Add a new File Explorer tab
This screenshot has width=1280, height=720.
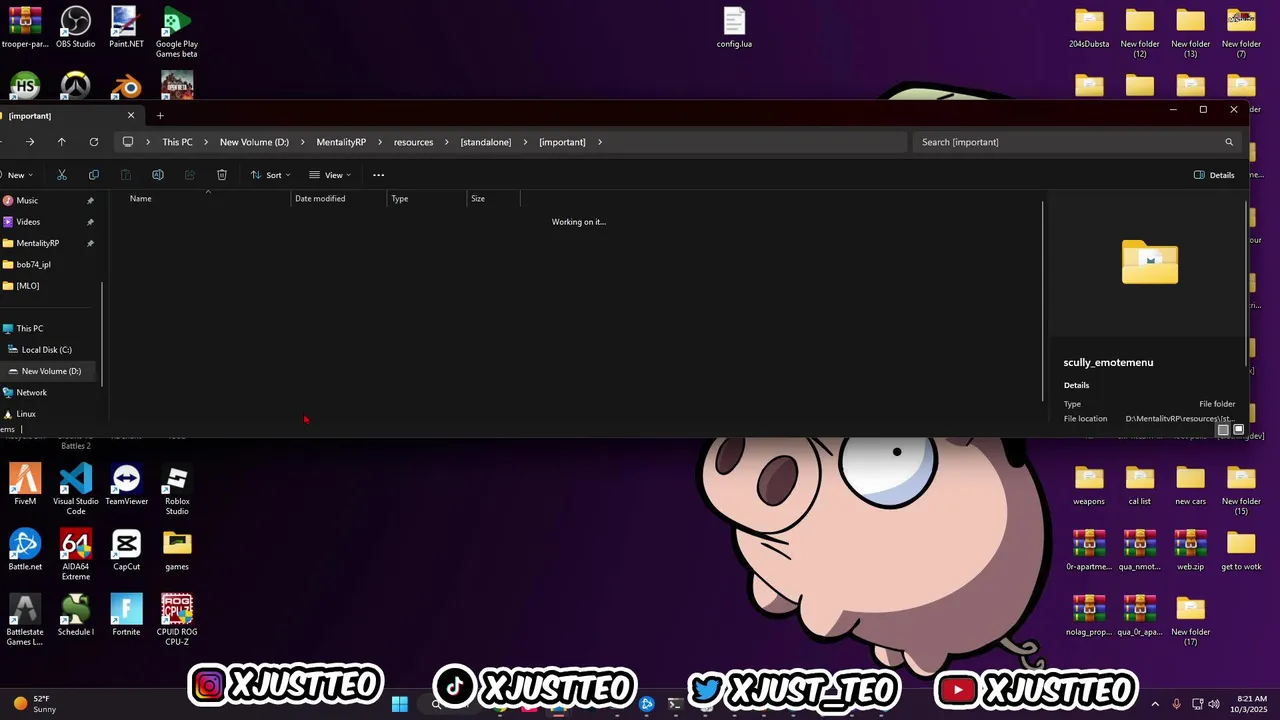click(160, 116)
